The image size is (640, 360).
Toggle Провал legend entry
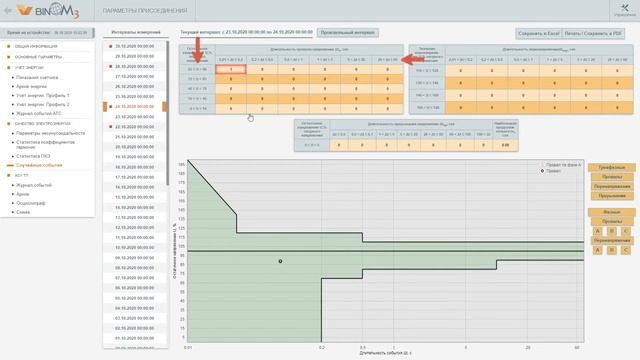(x=551, y=171)
